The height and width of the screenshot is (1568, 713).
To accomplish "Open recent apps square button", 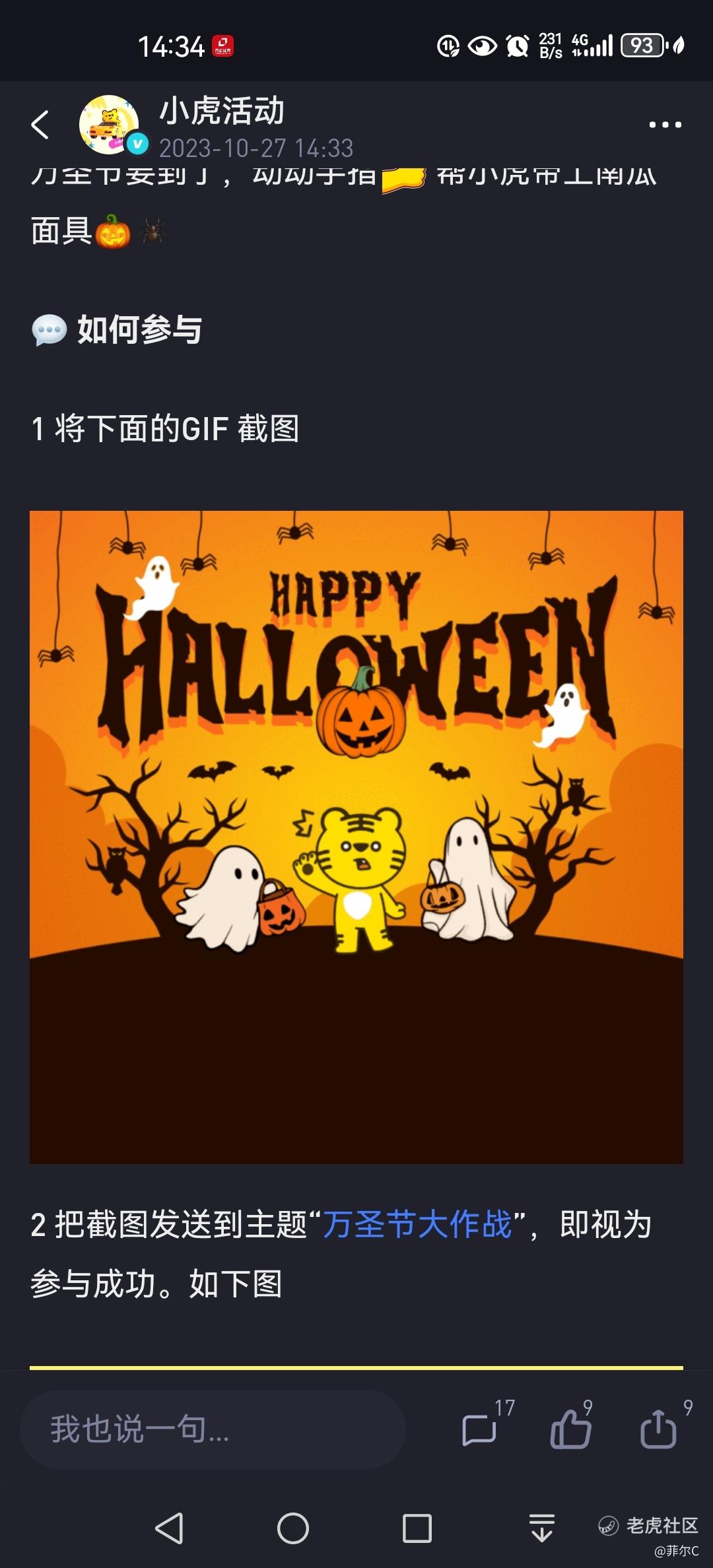I will pyautogui.click(x=417, y=1528).
